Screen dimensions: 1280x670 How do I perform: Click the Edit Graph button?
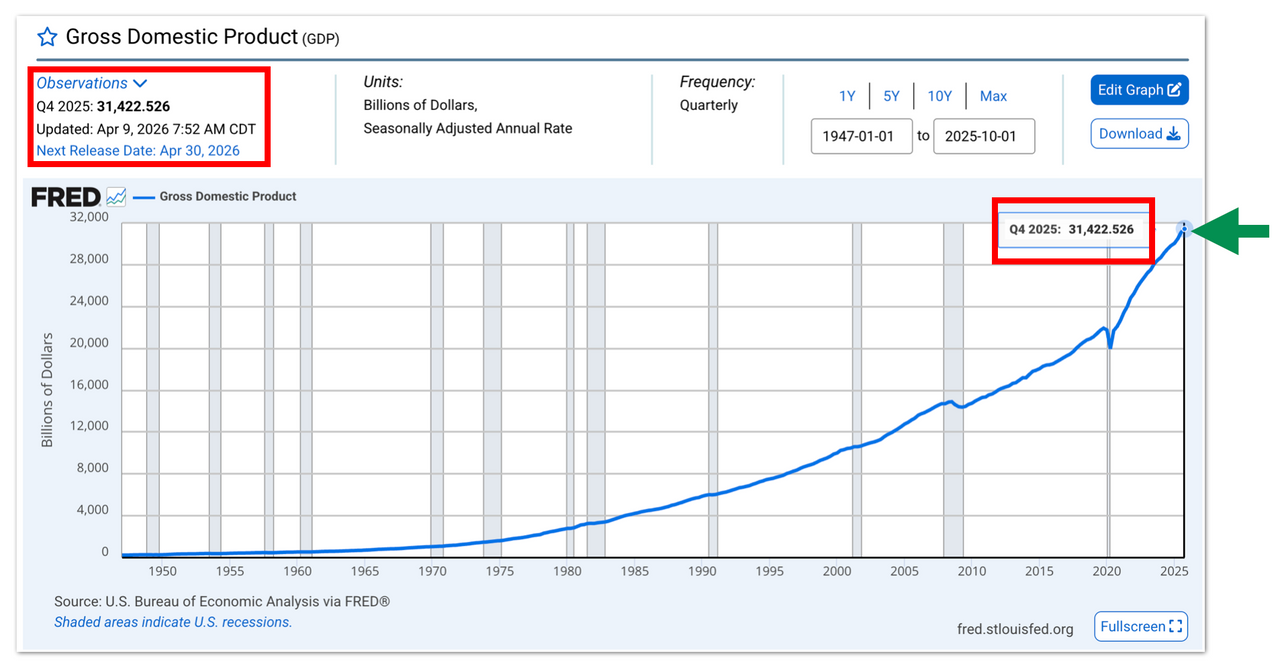[x=1139, y=90]
